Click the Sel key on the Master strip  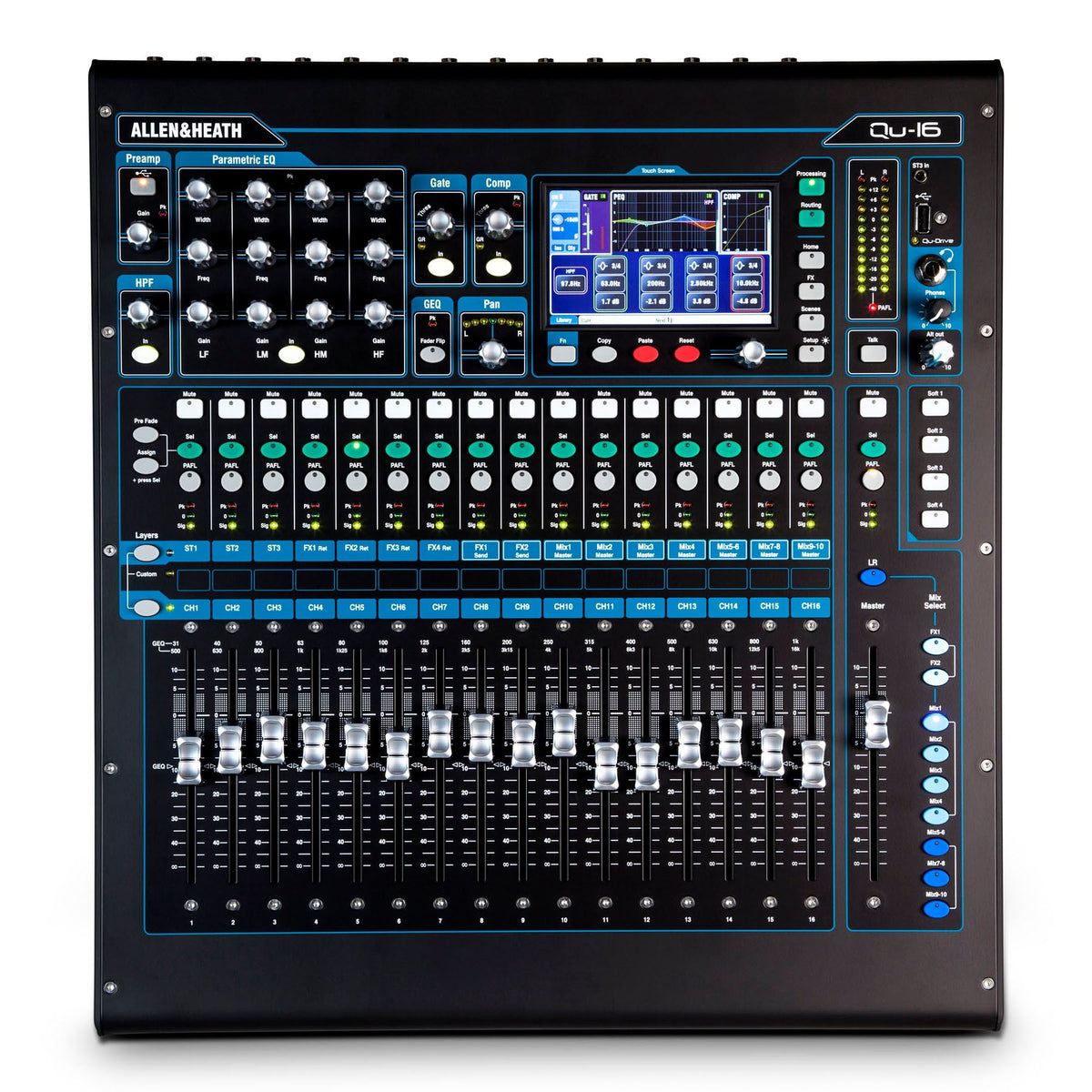(x=873, y=450)
